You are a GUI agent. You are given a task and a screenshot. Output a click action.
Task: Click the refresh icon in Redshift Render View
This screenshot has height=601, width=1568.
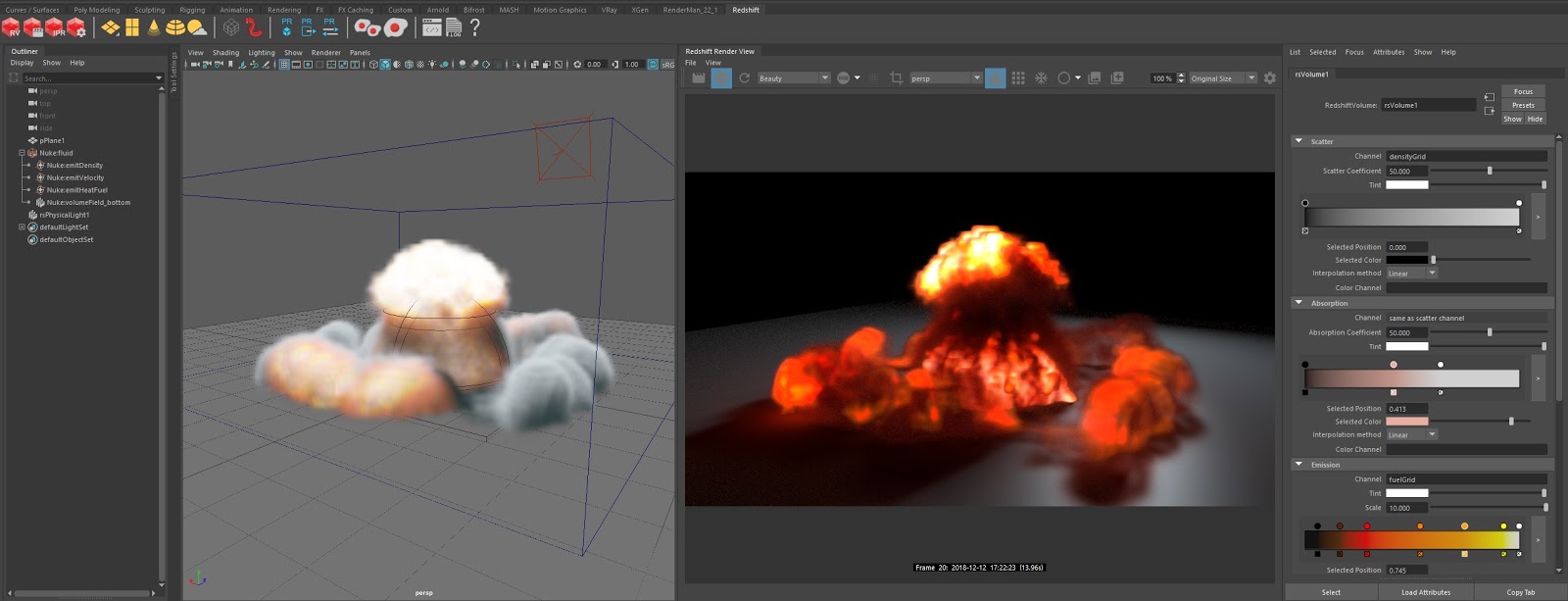pos(745,77)
